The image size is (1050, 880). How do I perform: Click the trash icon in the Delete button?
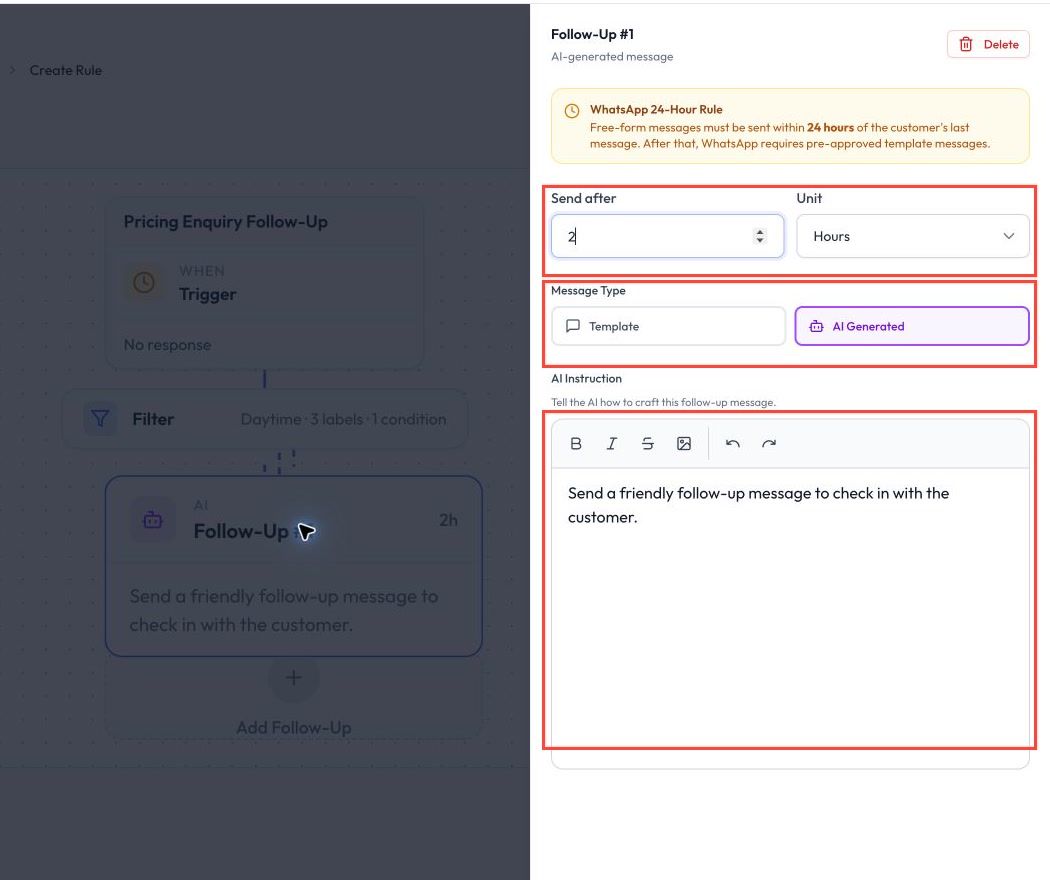coord(966,44)
